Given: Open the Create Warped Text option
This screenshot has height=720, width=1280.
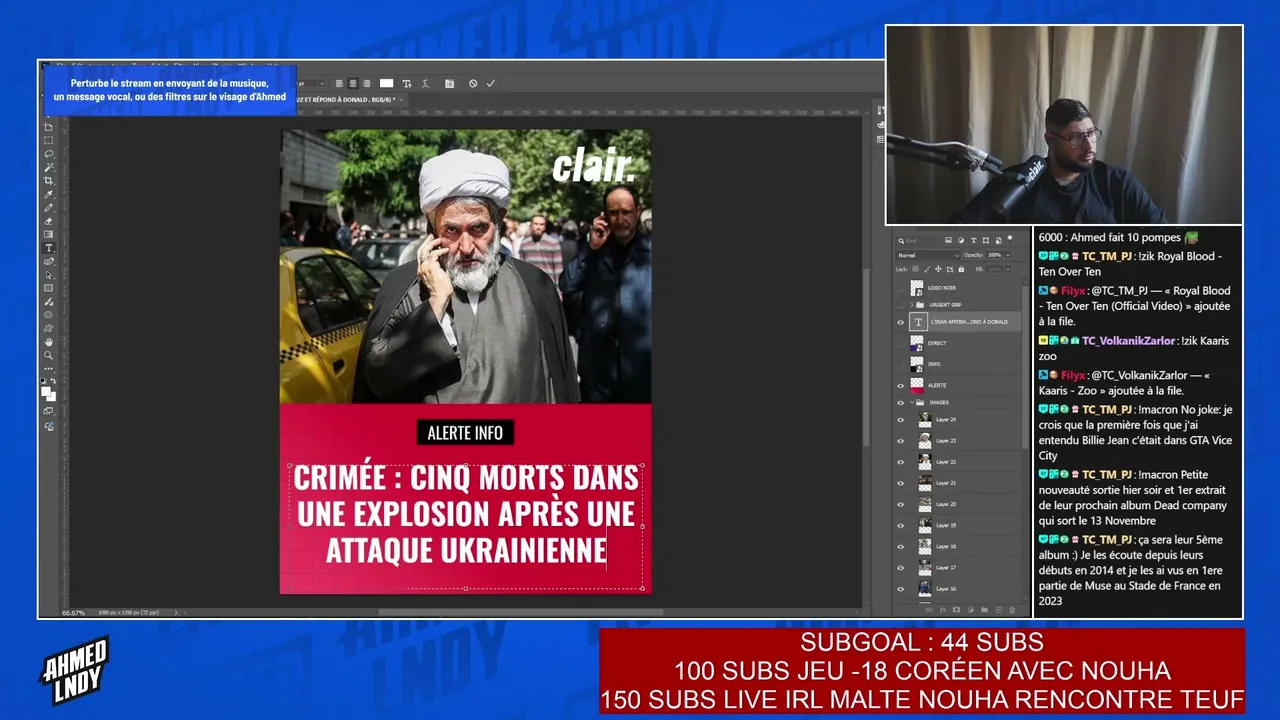Looking at the screenshot, I should pyautogui.click(x=426, y=83).
